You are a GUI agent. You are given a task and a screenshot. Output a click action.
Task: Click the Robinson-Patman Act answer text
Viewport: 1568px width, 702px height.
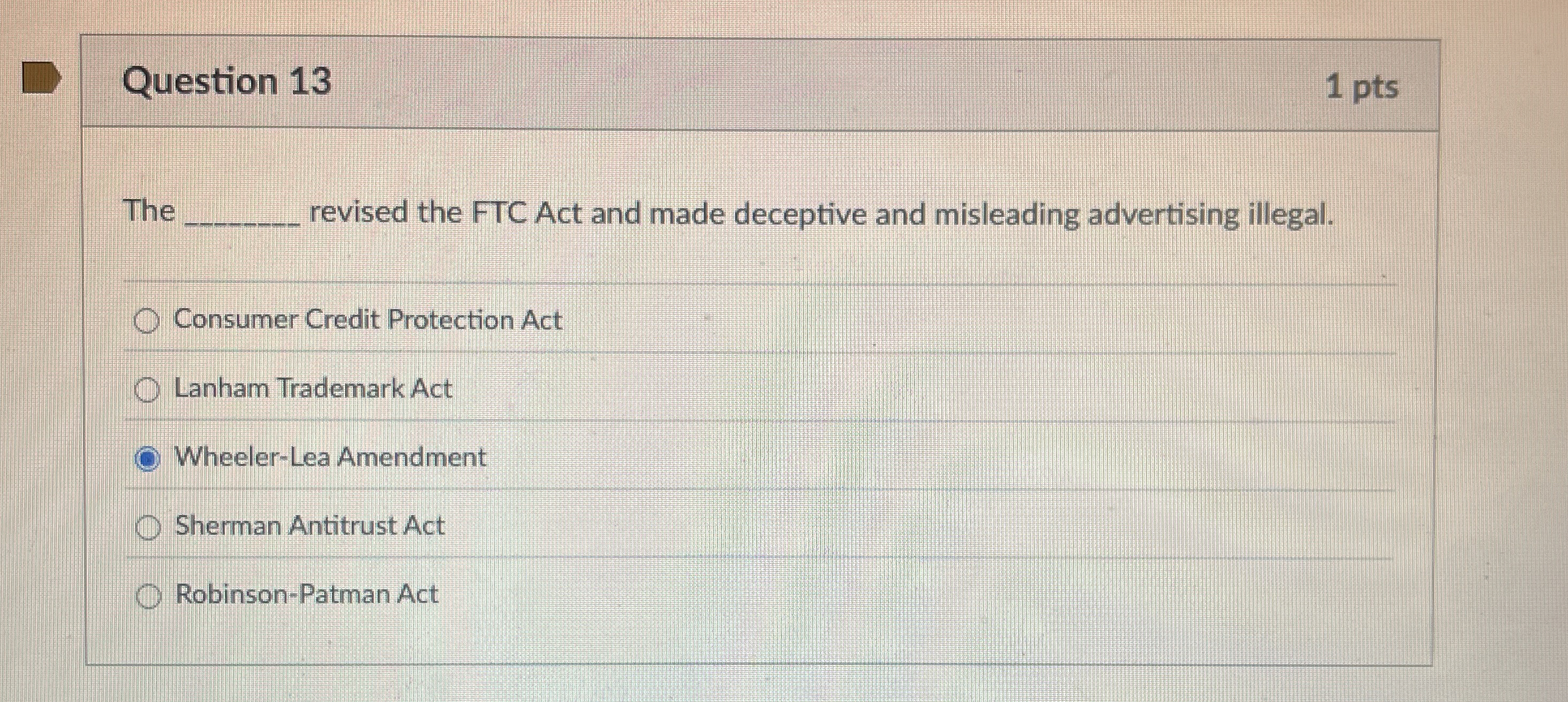pos(305,595)
